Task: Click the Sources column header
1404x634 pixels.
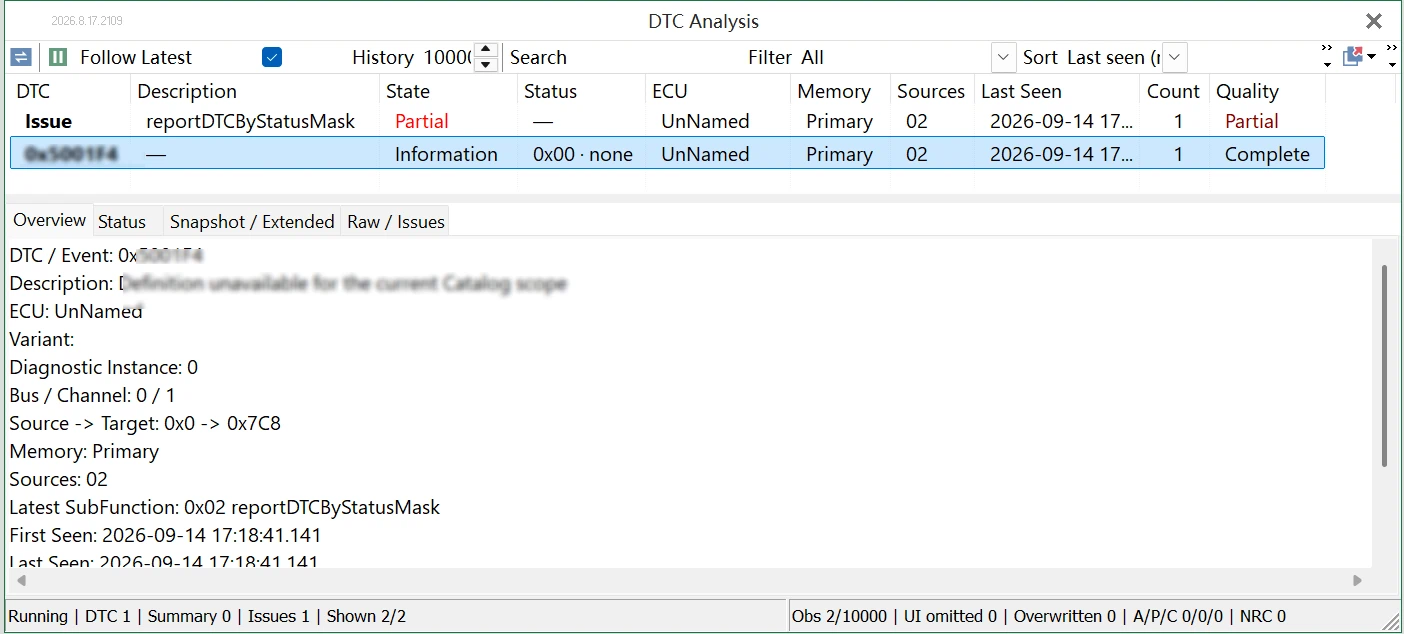Action: point(932,91)
